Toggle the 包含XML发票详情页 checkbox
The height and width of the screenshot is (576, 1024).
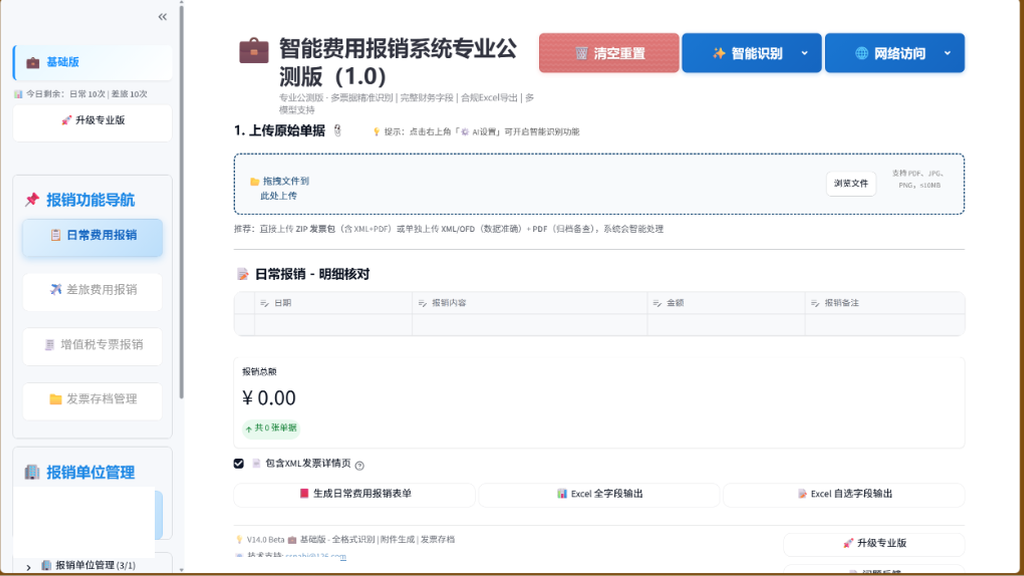click(x=239, y=463)
